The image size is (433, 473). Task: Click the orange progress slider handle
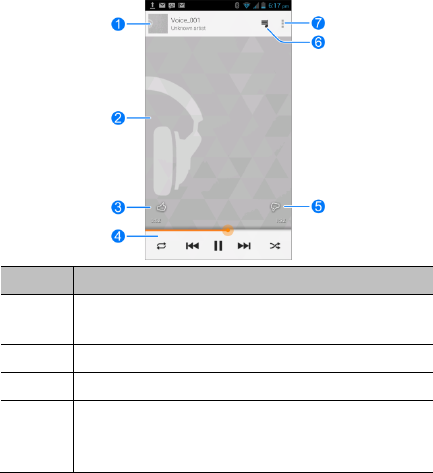pyautogui.click(x=228, y=230)
